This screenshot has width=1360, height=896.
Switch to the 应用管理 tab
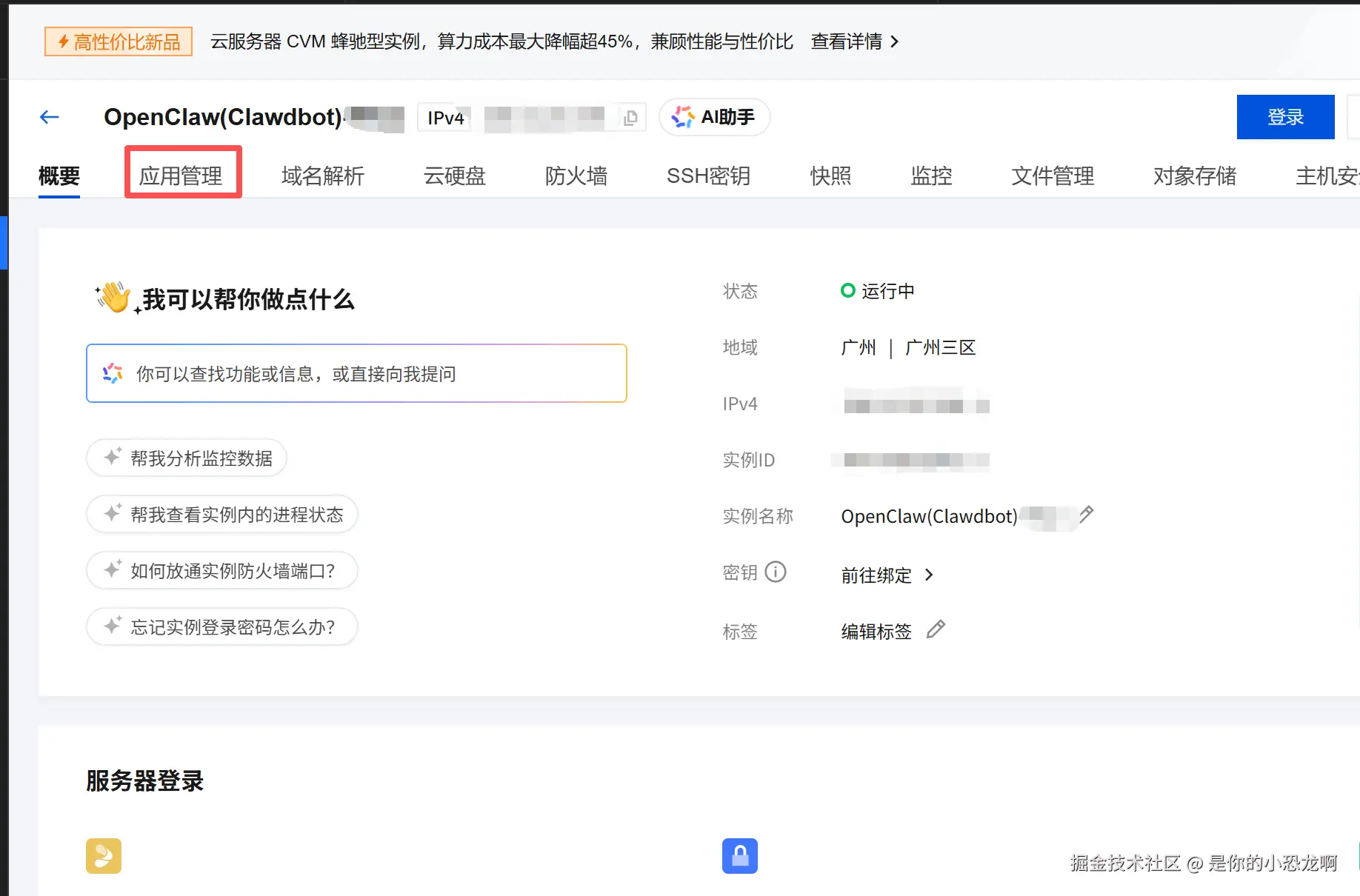tap(181, 175)
